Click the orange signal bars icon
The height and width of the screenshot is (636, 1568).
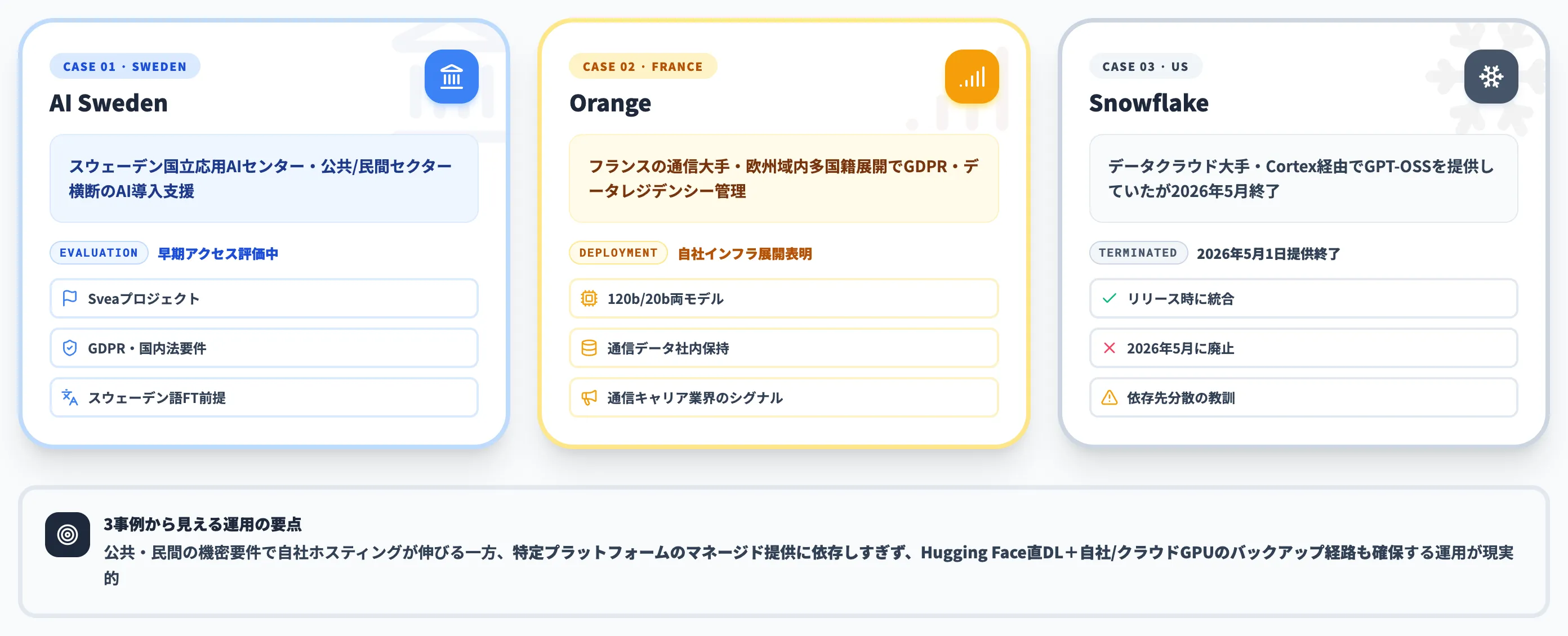[x=972, y=77]
